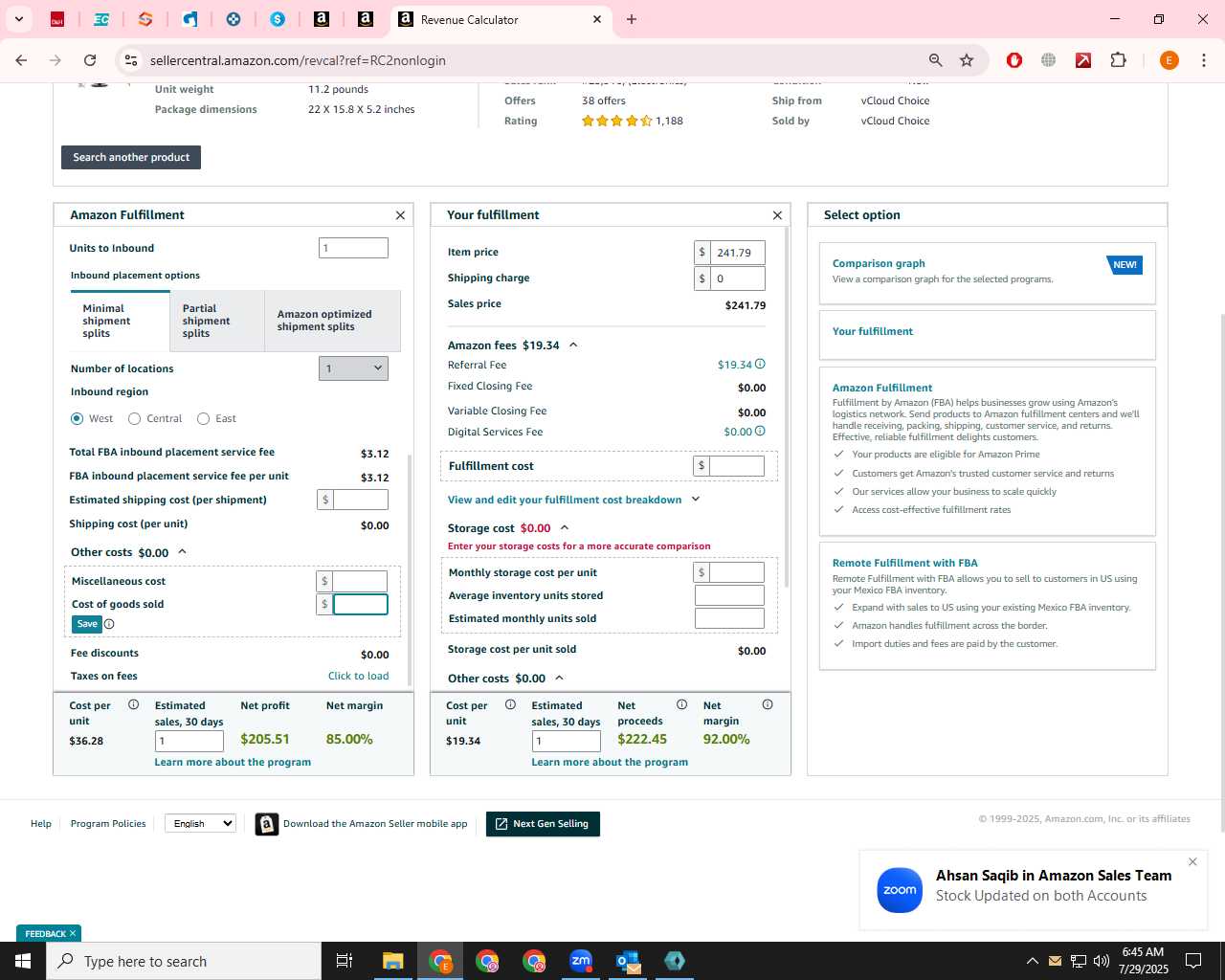
Task: Open Chrome zoom magnifier icon in address bar
Action: pyautogui.click(x=936, y=60)
